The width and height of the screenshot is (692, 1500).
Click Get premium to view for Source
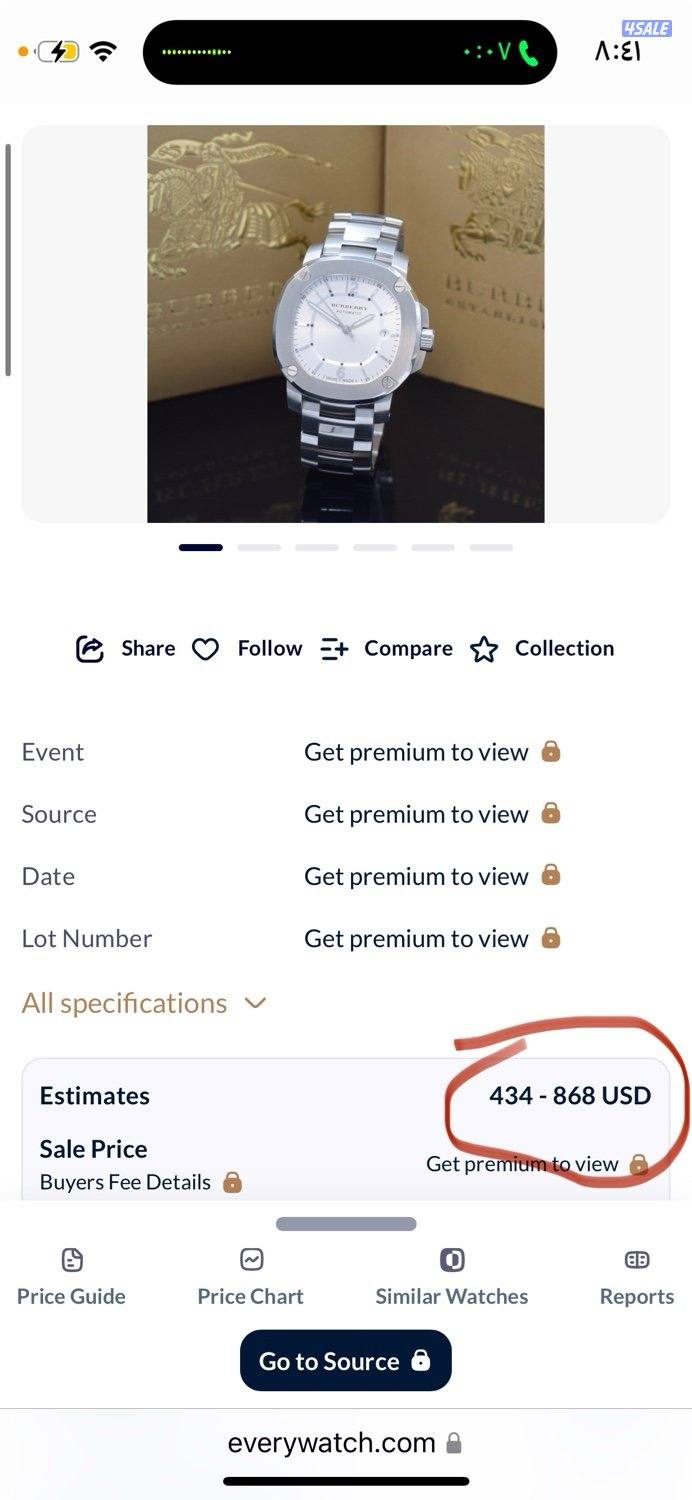(416, 815)
